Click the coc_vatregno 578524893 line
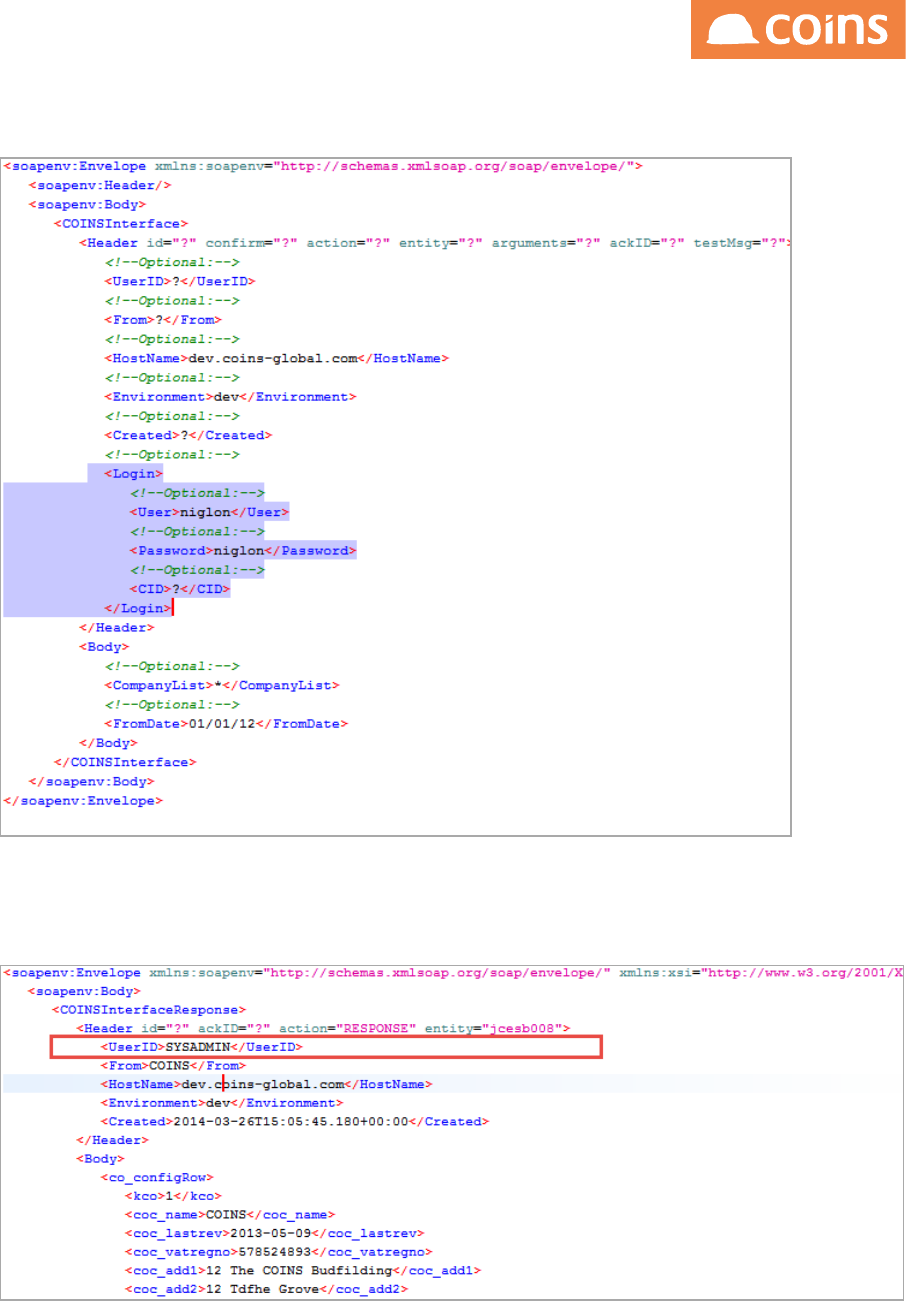Screen dimensions: 906x1301 point(278,1251)
